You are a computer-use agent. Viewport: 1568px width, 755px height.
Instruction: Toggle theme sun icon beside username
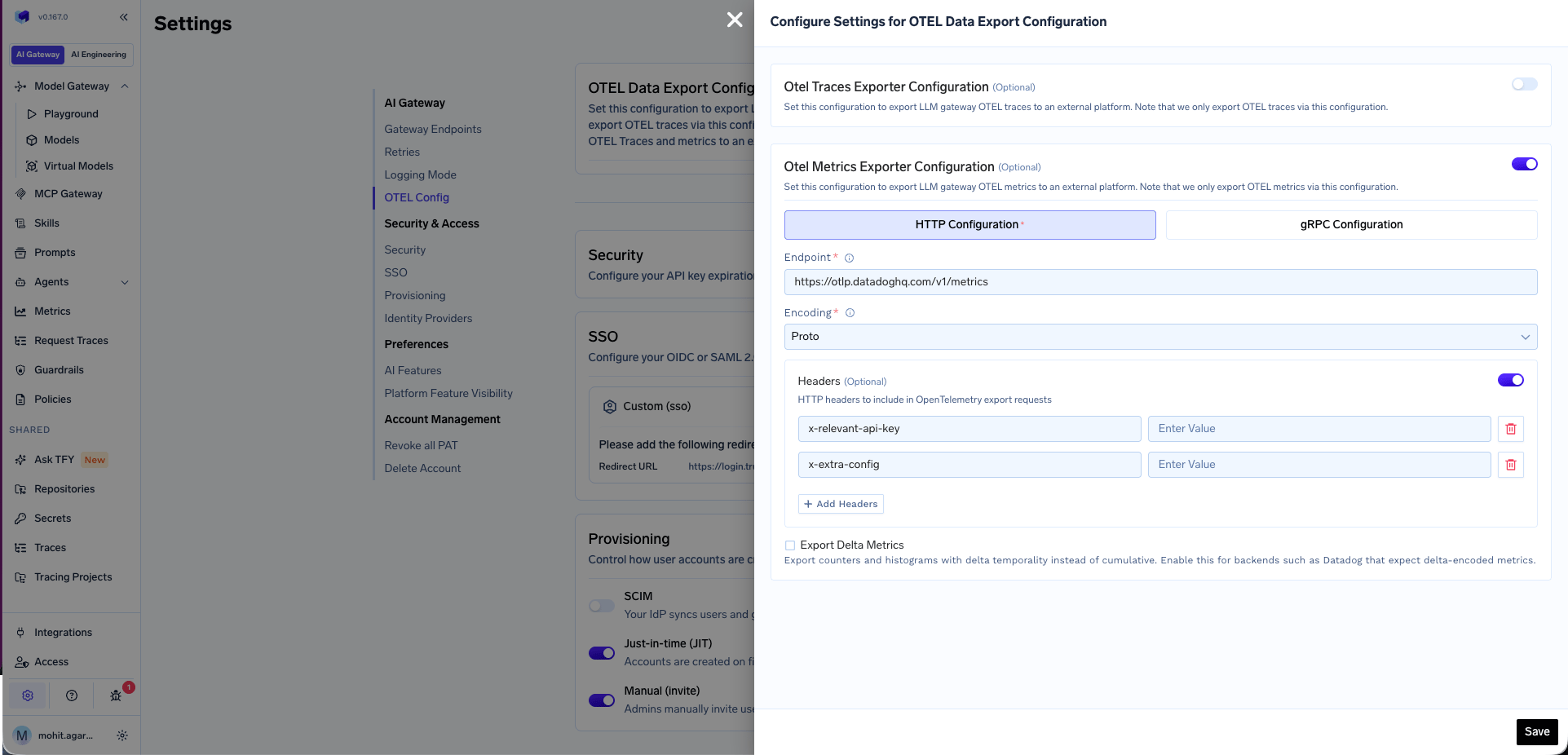pos(122,735)
